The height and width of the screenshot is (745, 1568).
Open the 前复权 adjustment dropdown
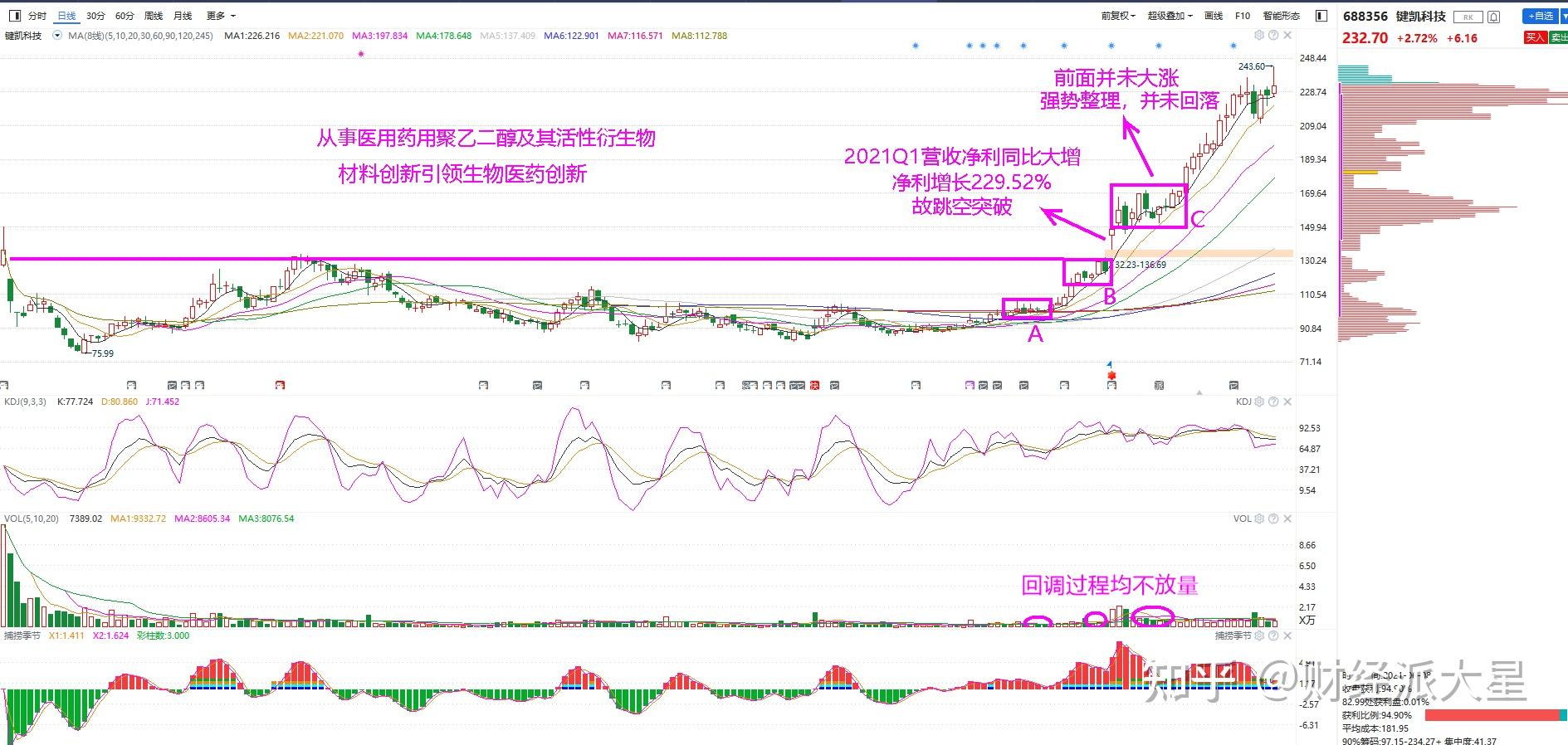pyautogui.click(x=1117, y=16)
